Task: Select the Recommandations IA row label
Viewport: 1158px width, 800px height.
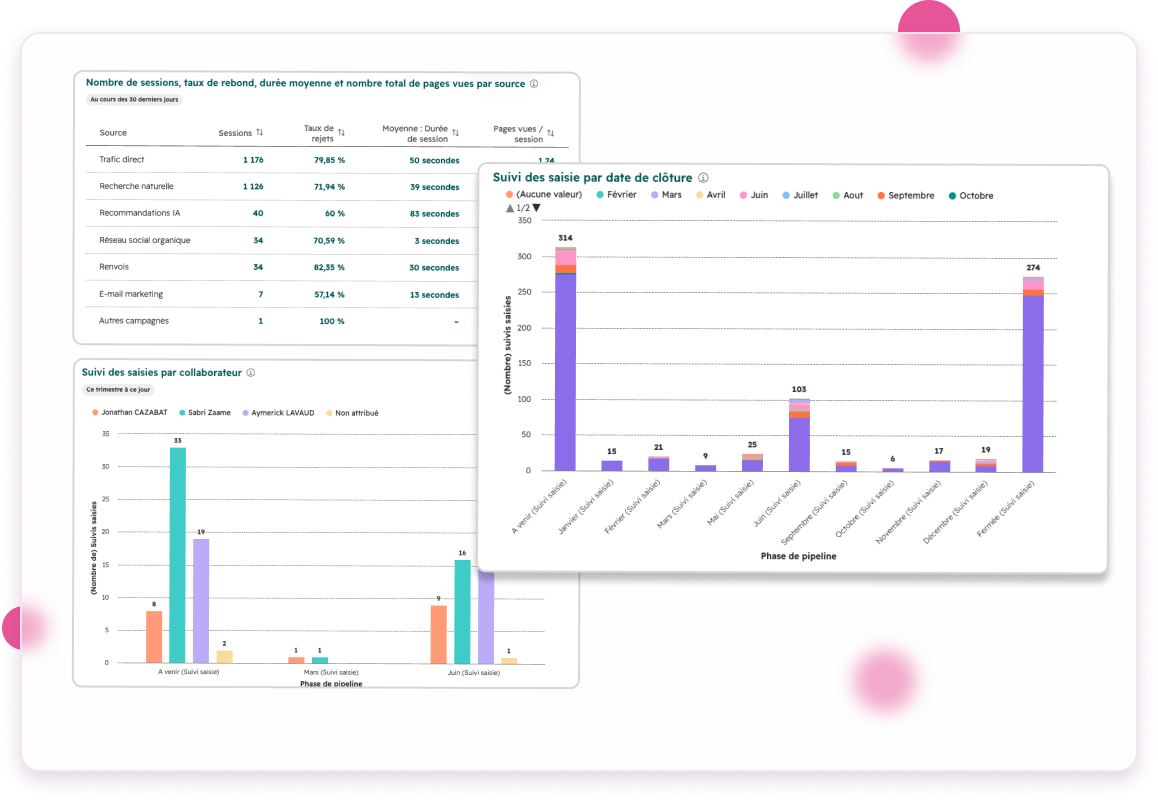Action: tap(140, 213)
